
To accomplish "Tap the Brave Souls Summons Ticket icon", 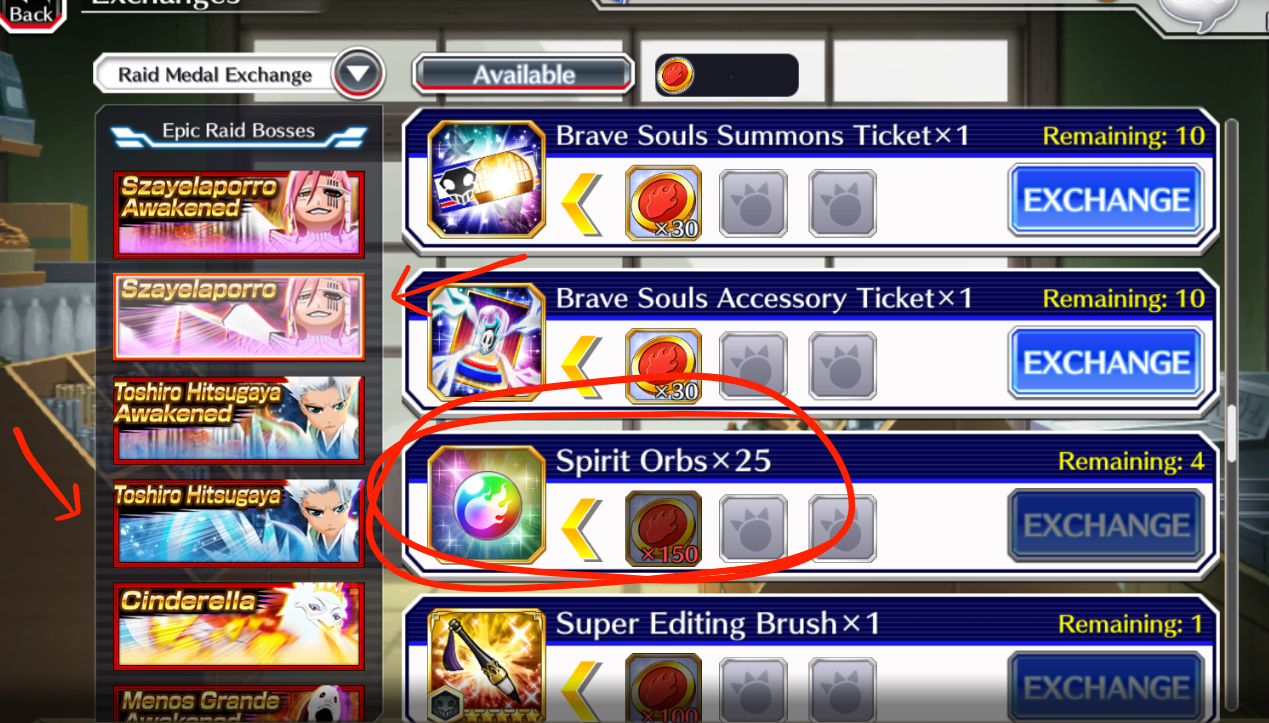I will 486,180.
